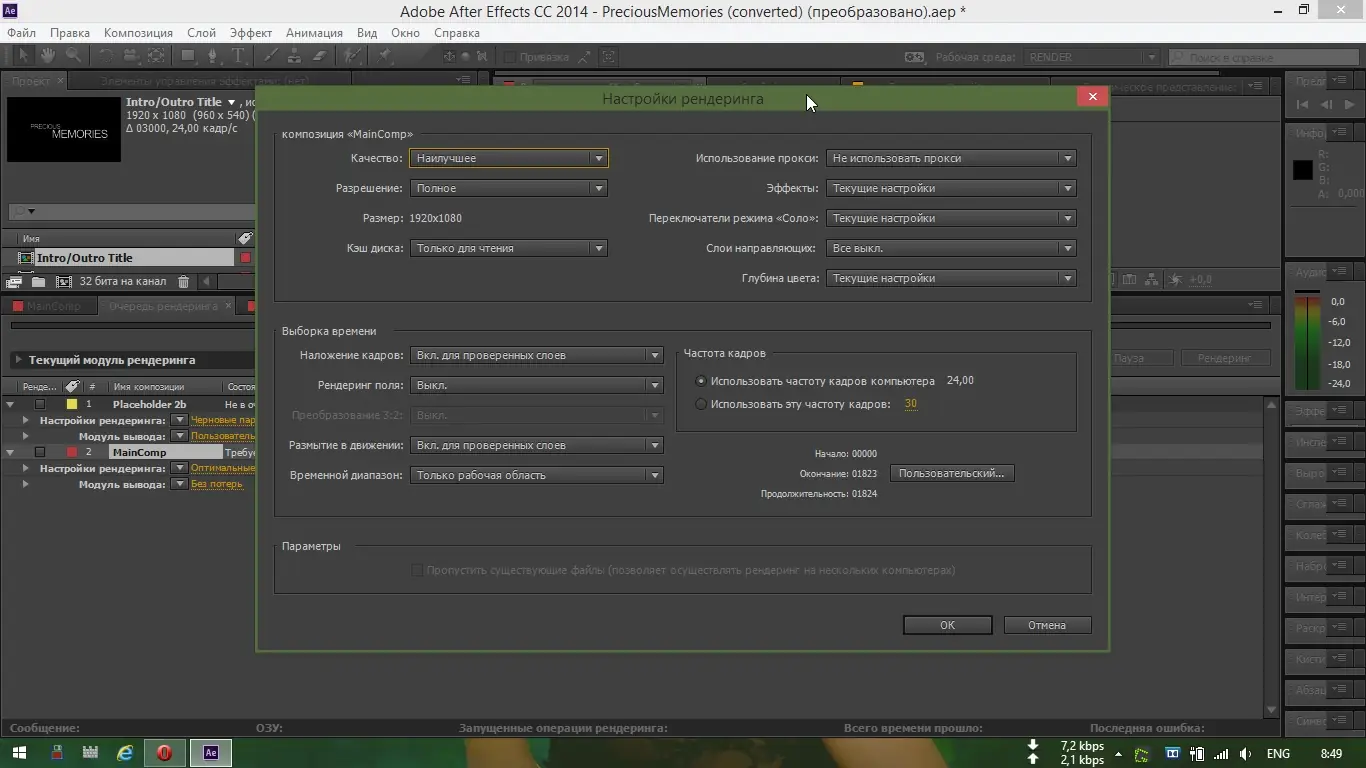Select the Selection arrow tool
Image resolution: width=1366 pixels, height=768 pixels.
tap(23, 56)
